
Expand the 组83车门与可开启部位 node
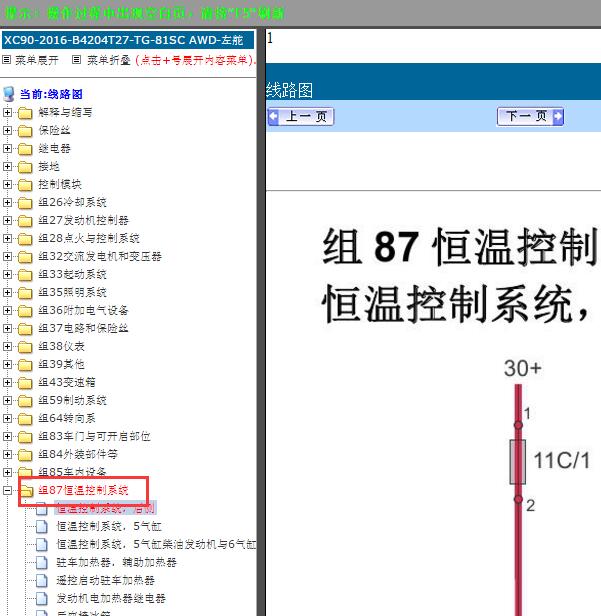pyautogui.click(x=7, y=436)
